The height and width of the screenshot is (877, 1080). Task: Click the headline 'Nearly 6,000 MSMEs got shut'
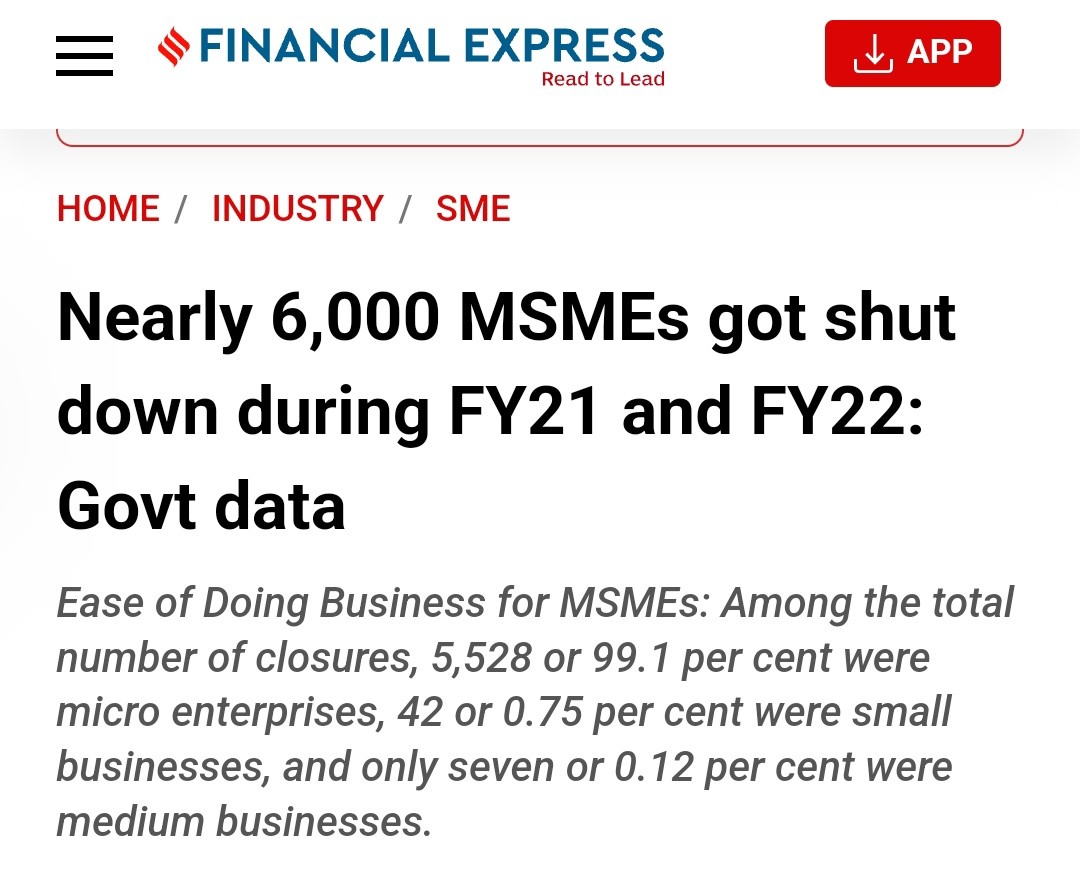tap(506, 318)
